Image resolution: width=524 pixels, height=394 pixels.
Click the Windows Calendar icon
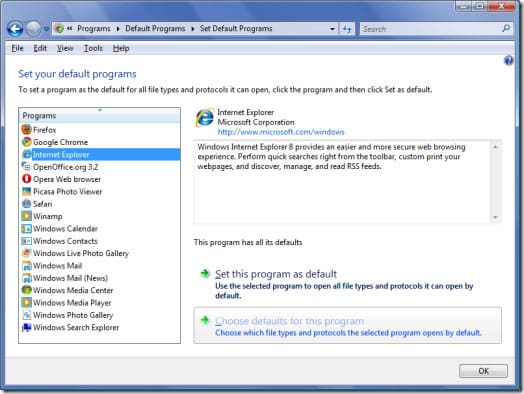pos(26,228)
